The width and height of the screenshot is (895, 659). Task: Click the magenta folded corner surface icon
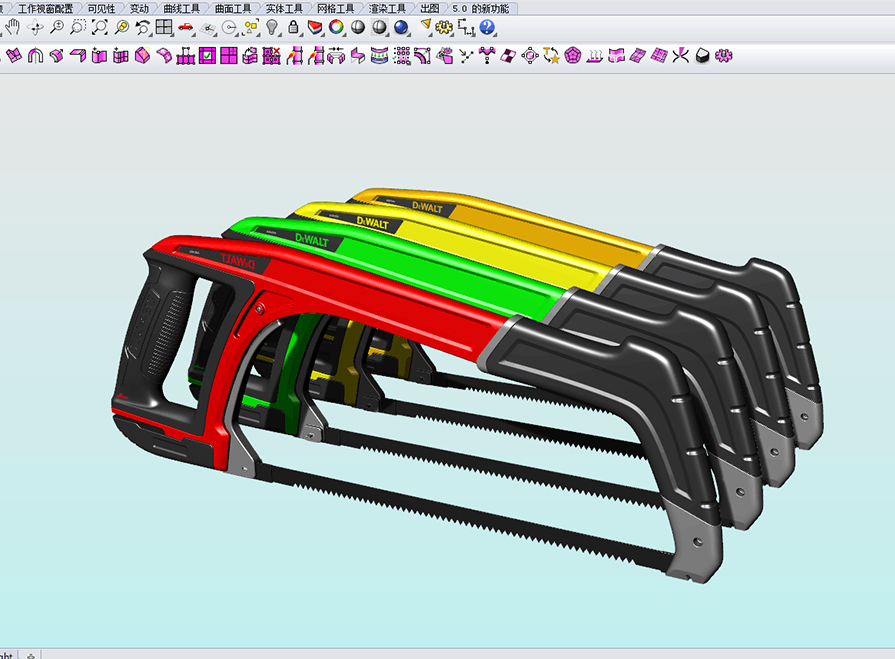(78, 55)
